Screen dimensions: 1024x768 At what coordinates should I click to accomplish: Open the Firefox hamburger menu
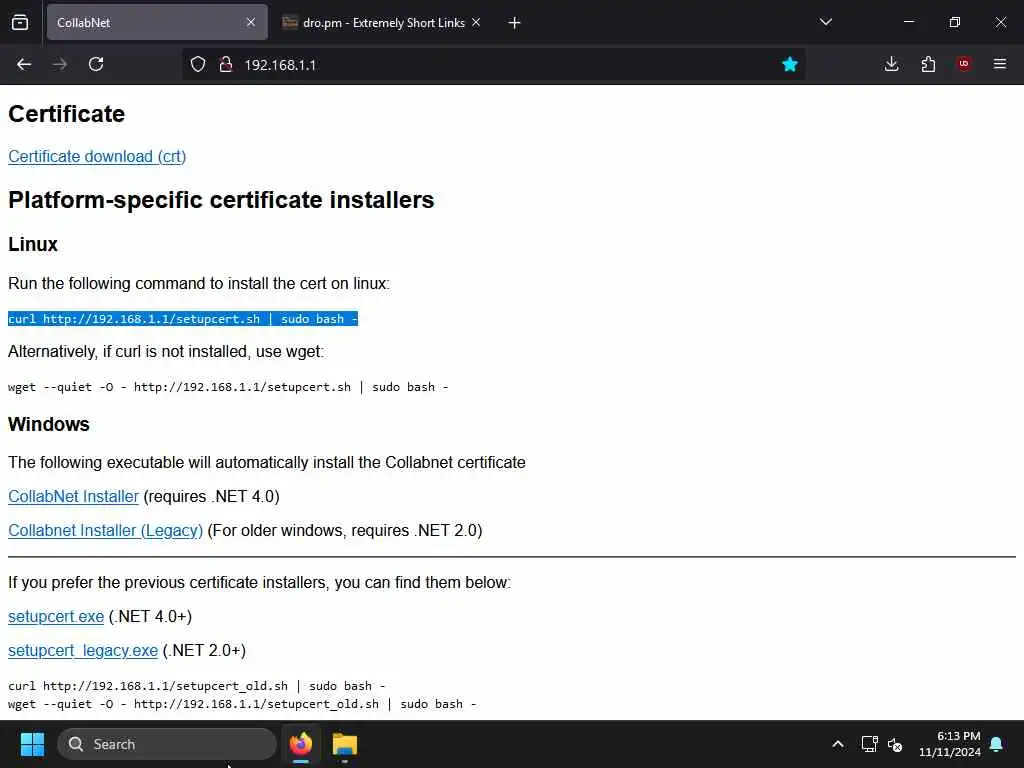tap(1000, 64)
